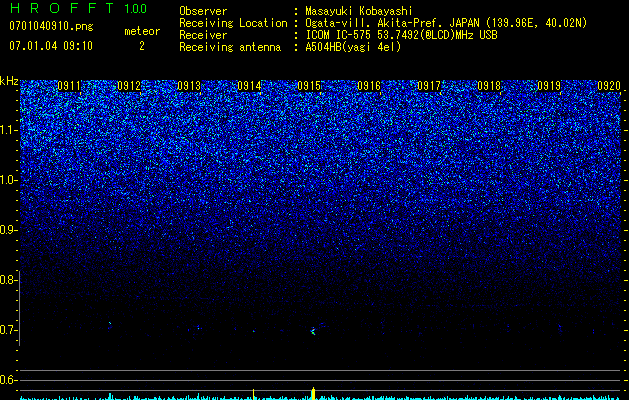Screen dimensions: 629x400
Task: Click the 'meteor' label
Action: pyautogui.click(x=142, y=31)
